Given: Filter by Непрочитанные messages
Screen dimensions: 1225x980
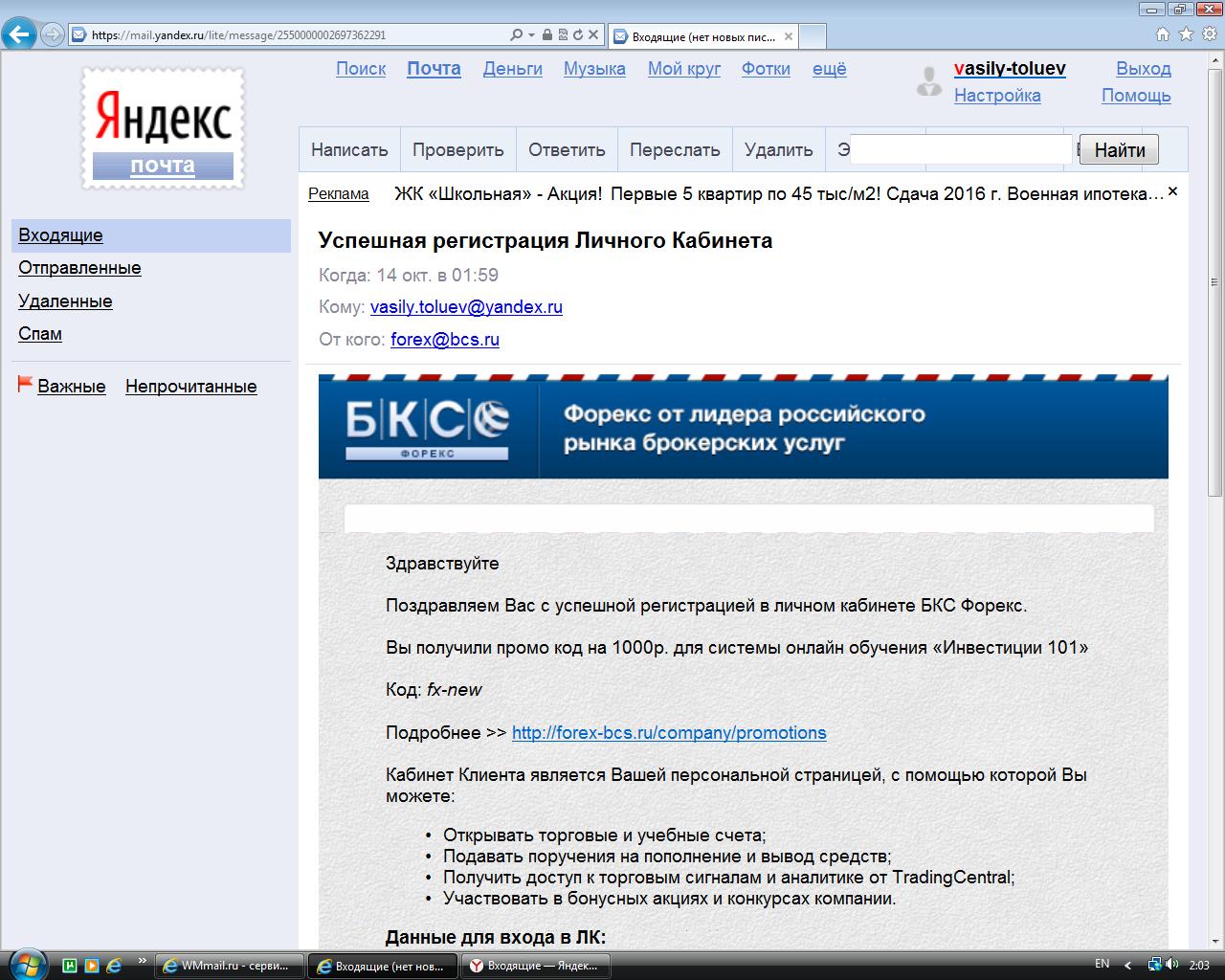Looking at the screenshot, I should tap(191, 387).
